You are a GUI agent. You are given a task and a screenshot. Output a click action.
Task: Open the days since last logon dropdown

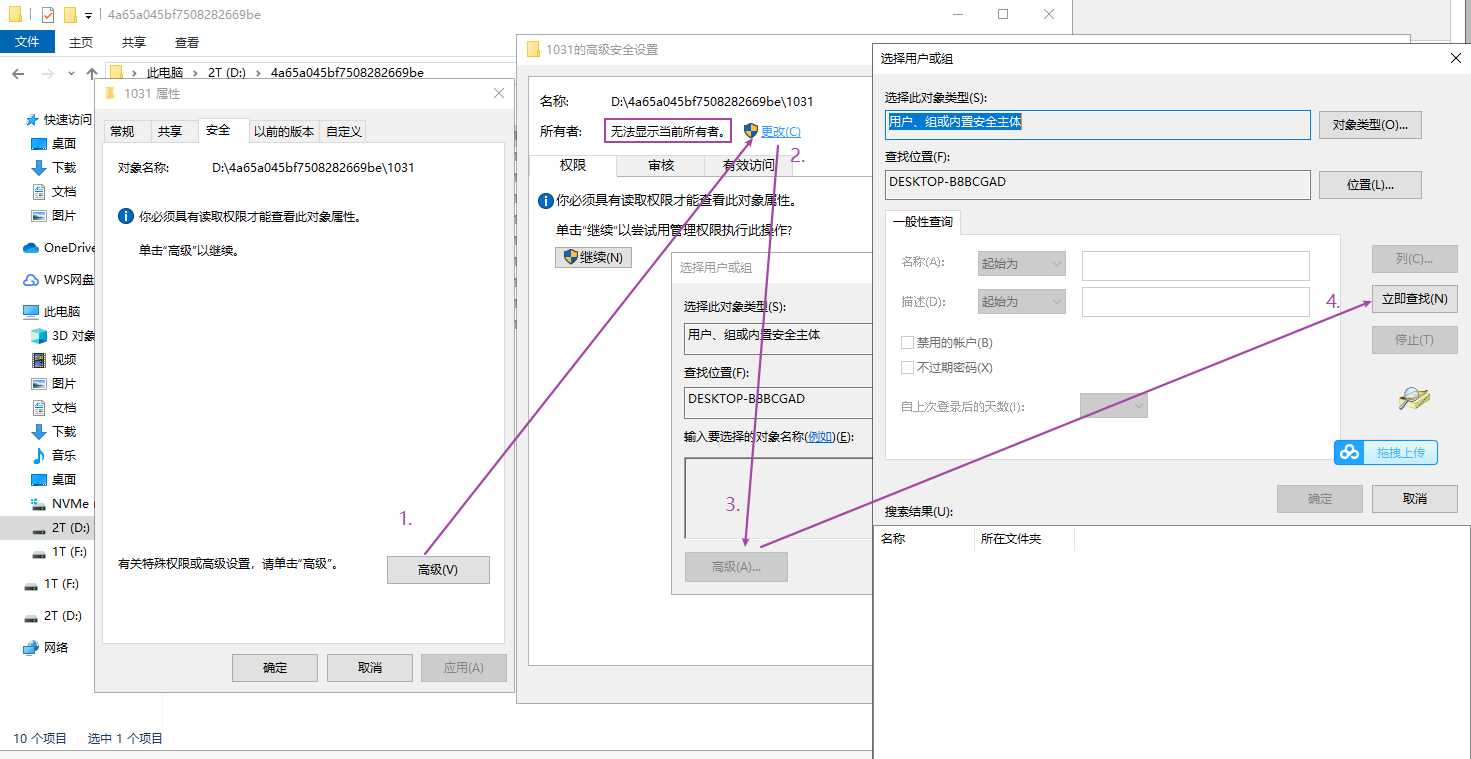coord(1113,406)
